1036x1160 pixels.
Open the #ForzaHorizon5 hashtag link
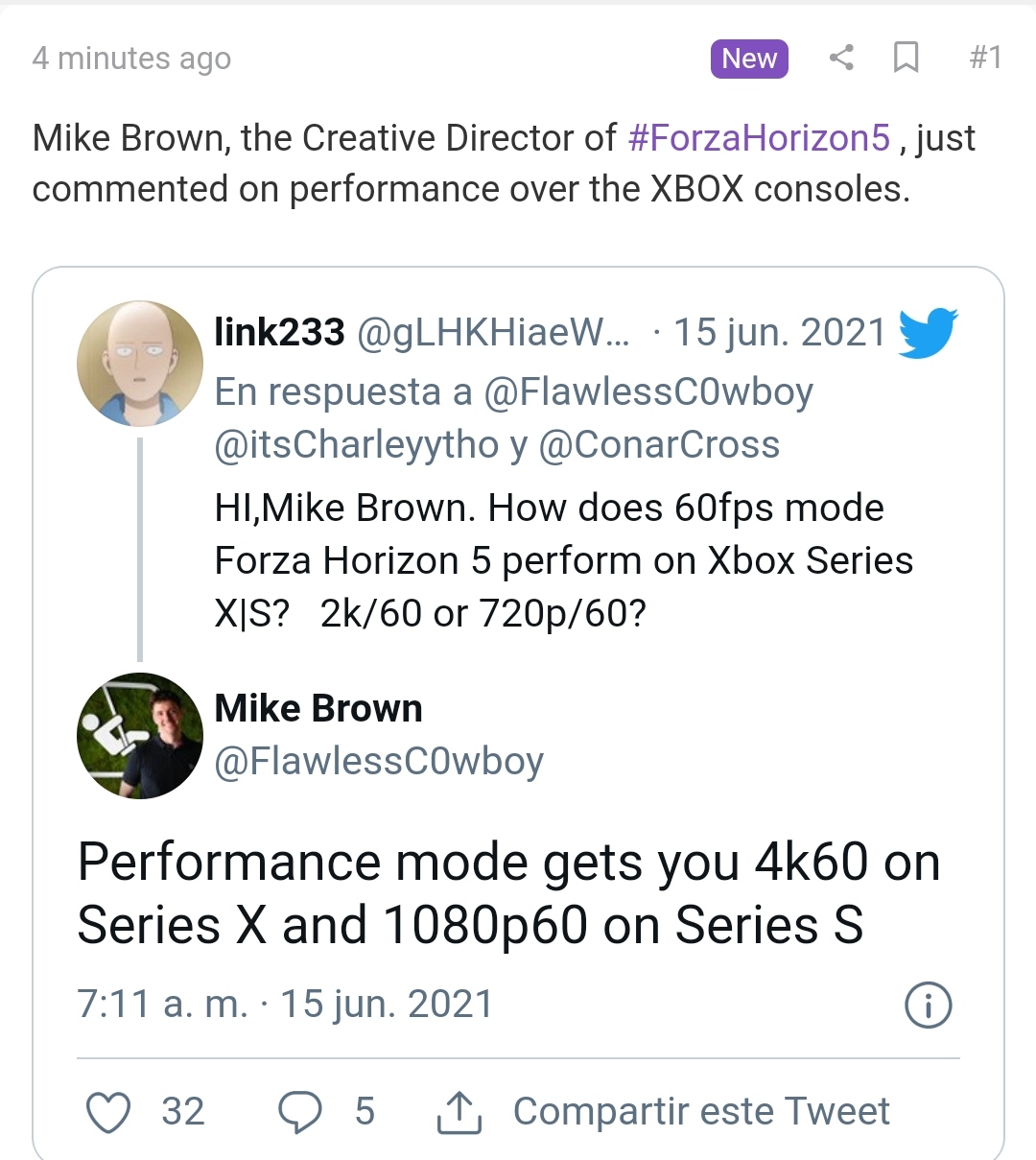pyautogui.click(x=760, y=138)
